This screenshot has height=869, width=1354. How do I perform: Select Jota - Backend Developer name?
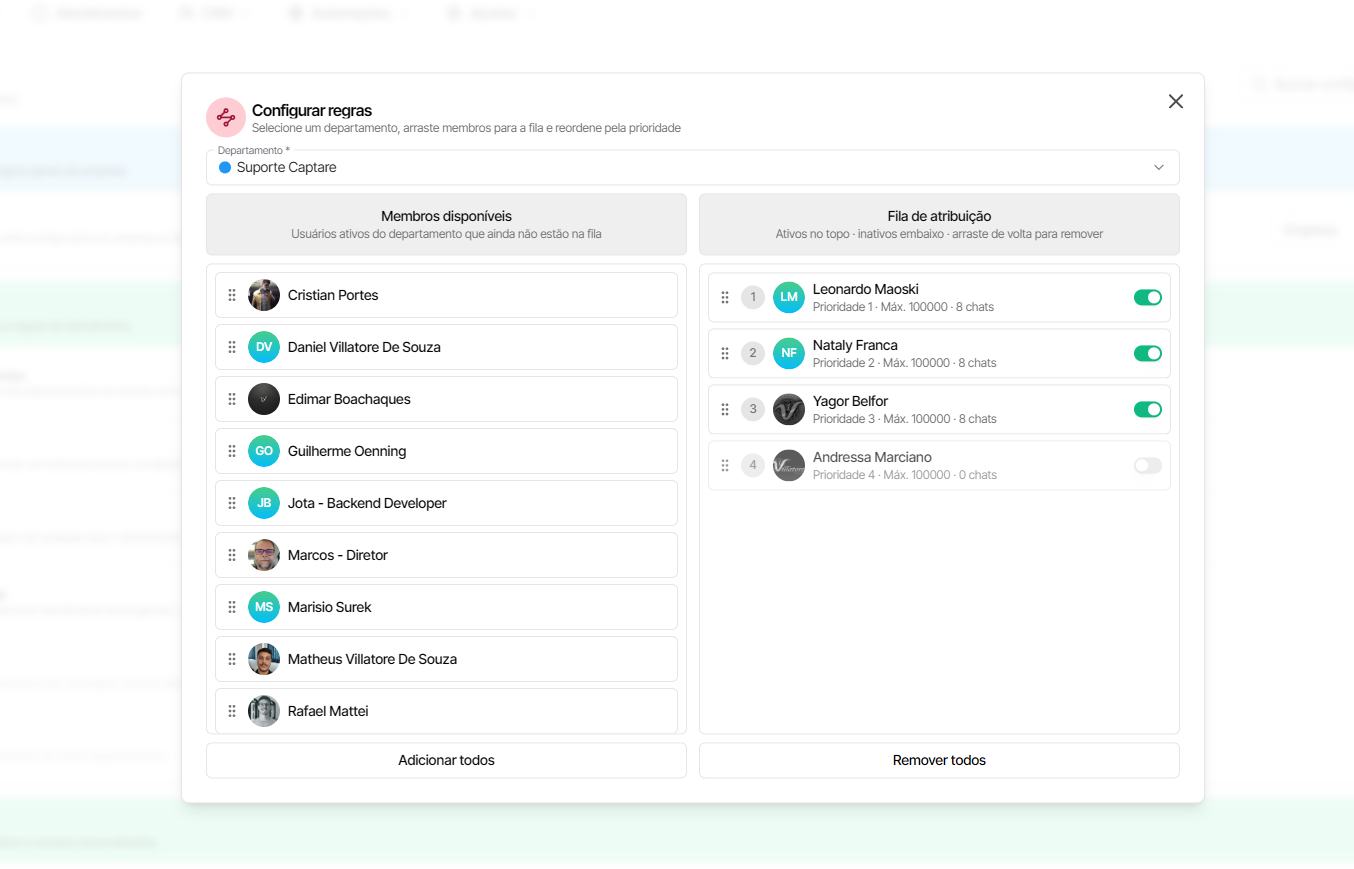click(x=367, y=503)
